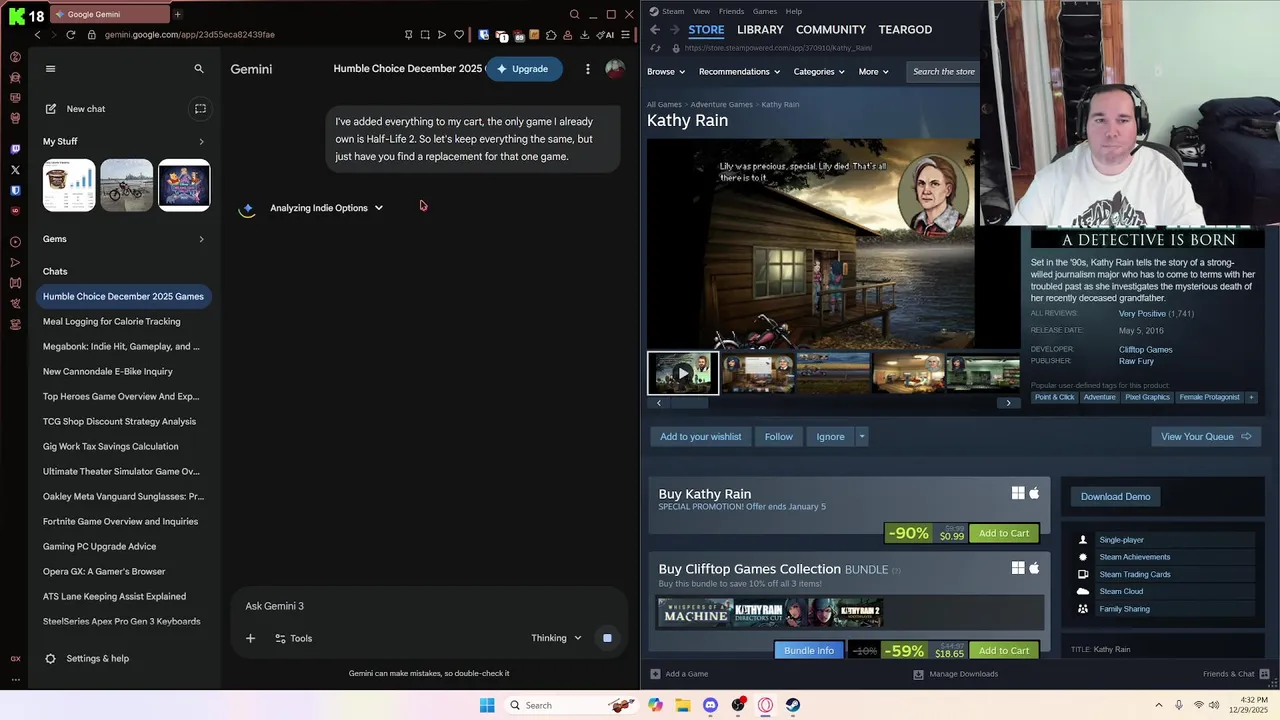Open the TEARGOD profile tab in Steam
The height and width of the screenshot is (720, 1280).
tap(905, 30)
